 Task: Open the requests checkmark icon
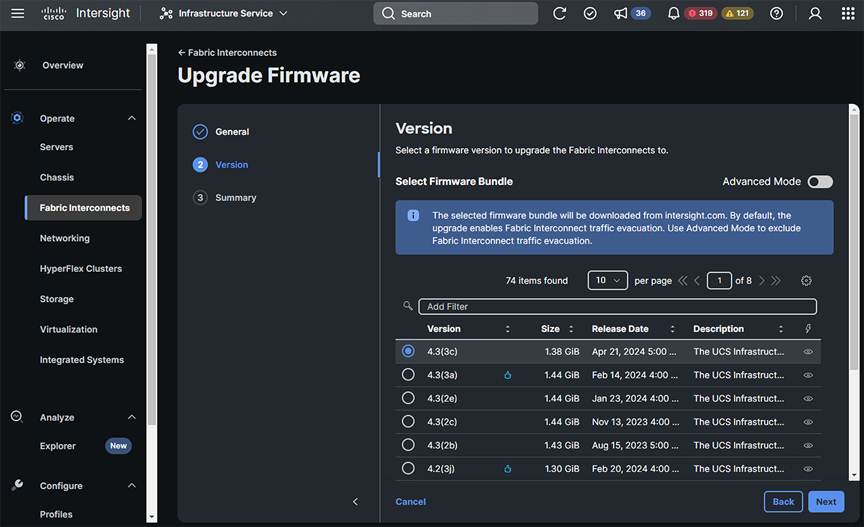[x=590, y=13]
